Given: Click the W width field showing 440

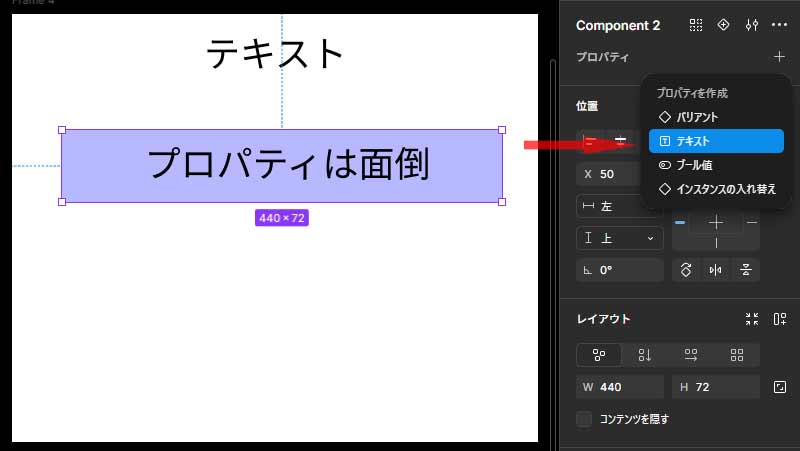Looking at the screenshot, I should click(620, 387).
